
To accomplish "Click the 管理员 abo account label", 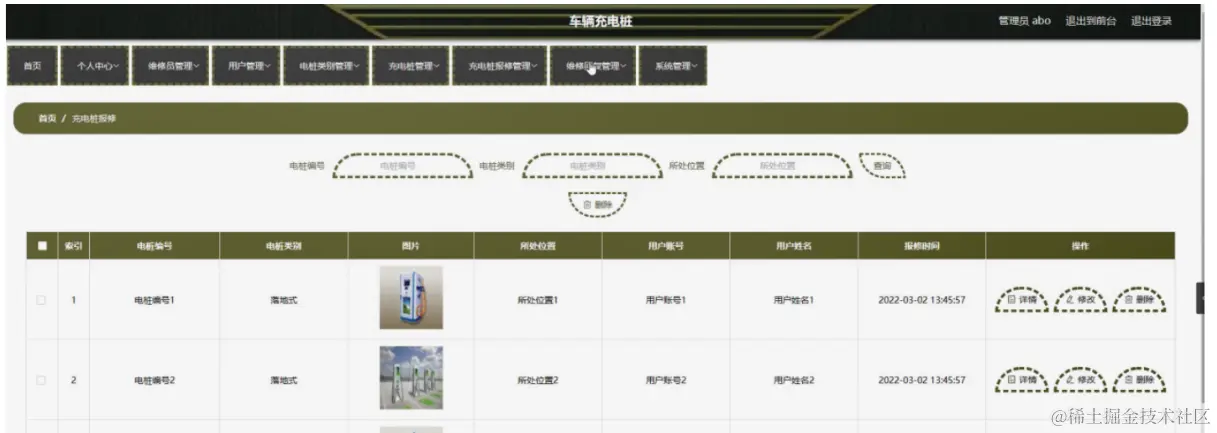I will tap(1024, 21).
